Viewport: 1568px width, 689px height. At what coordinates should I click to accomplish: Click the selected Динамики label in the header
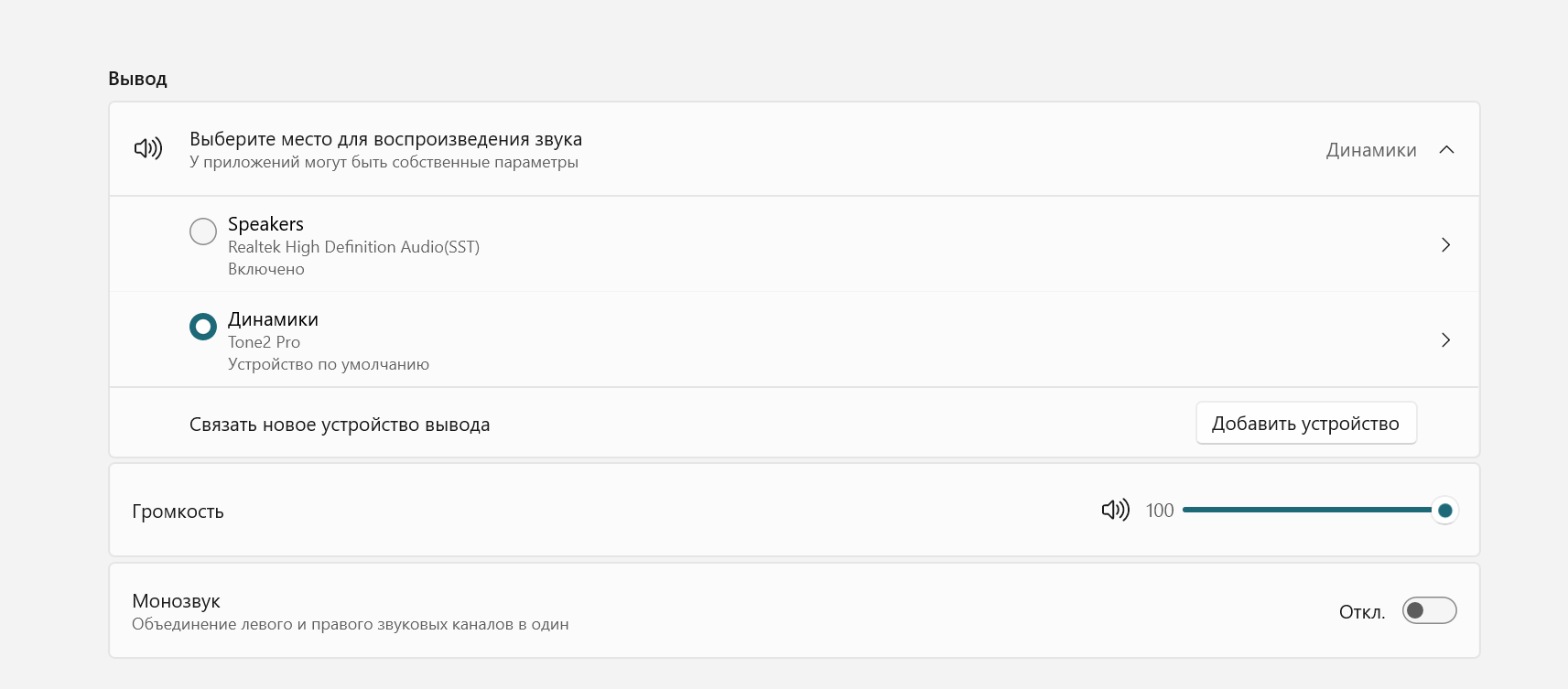point(1370,150)
